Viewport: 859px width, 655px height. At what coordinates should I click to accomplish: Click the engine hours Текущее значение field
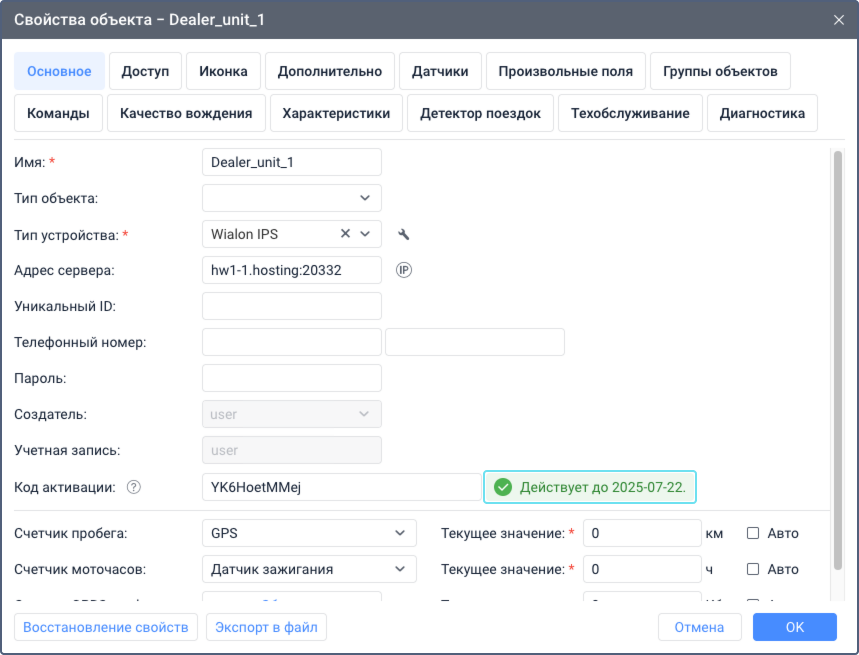click(x=642, y=569)
